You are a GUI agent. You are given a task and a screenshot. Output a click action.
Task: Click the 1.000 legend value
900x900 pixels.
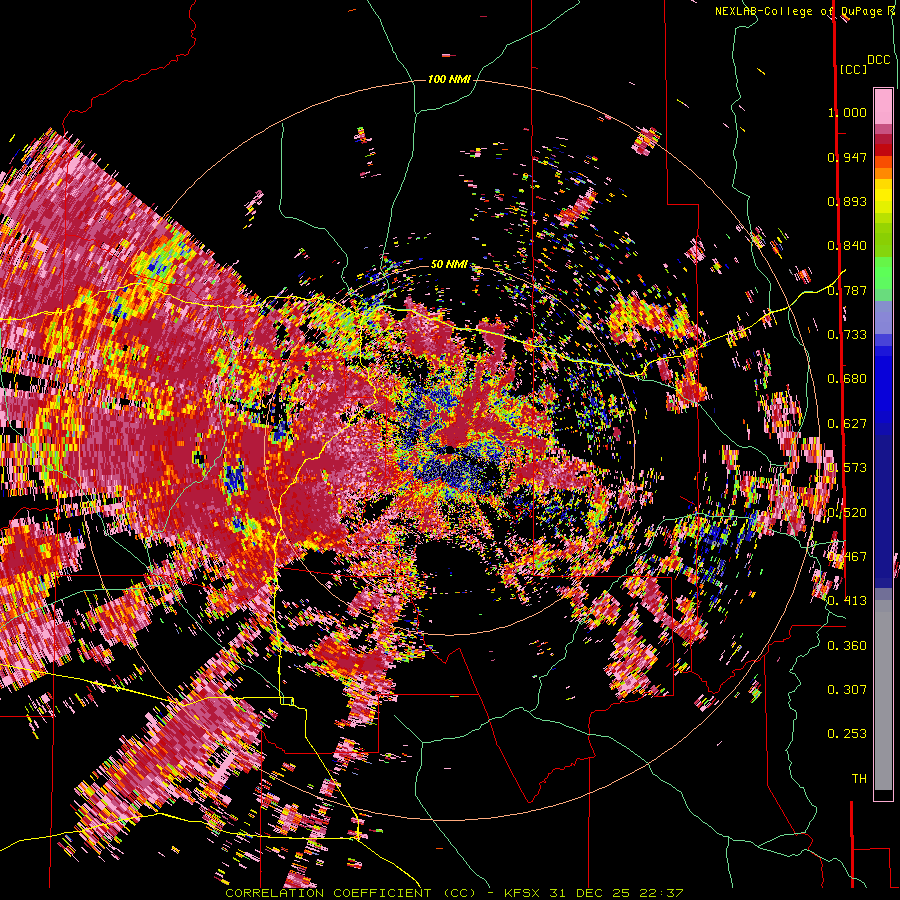pyautogui.click(x=847, y=112)
